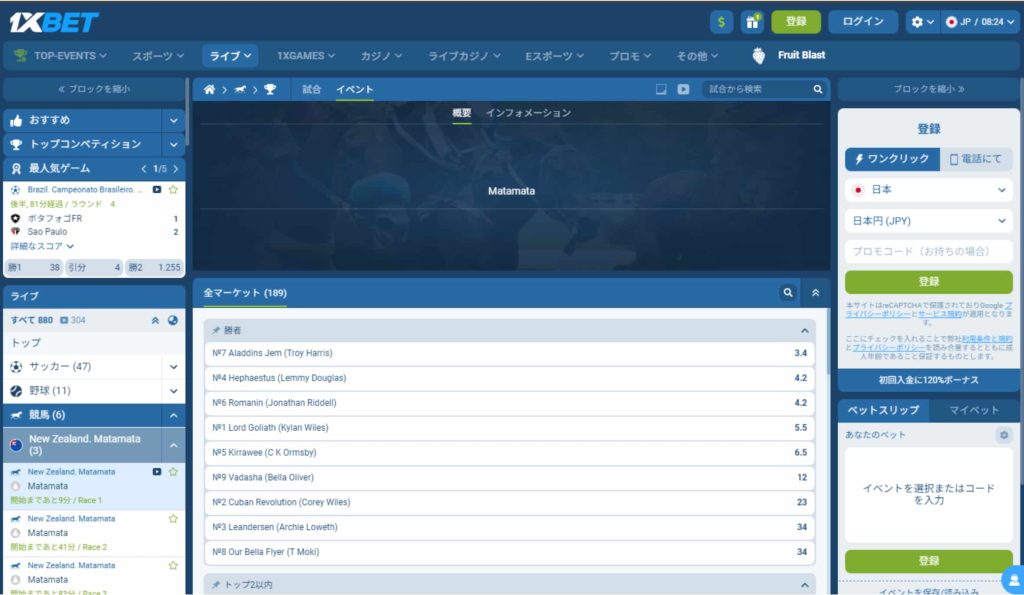Favorite Matamata Race 1 star
This screenshot has width=1024, height=595.
pyautogui.click(x=173, y=472)
